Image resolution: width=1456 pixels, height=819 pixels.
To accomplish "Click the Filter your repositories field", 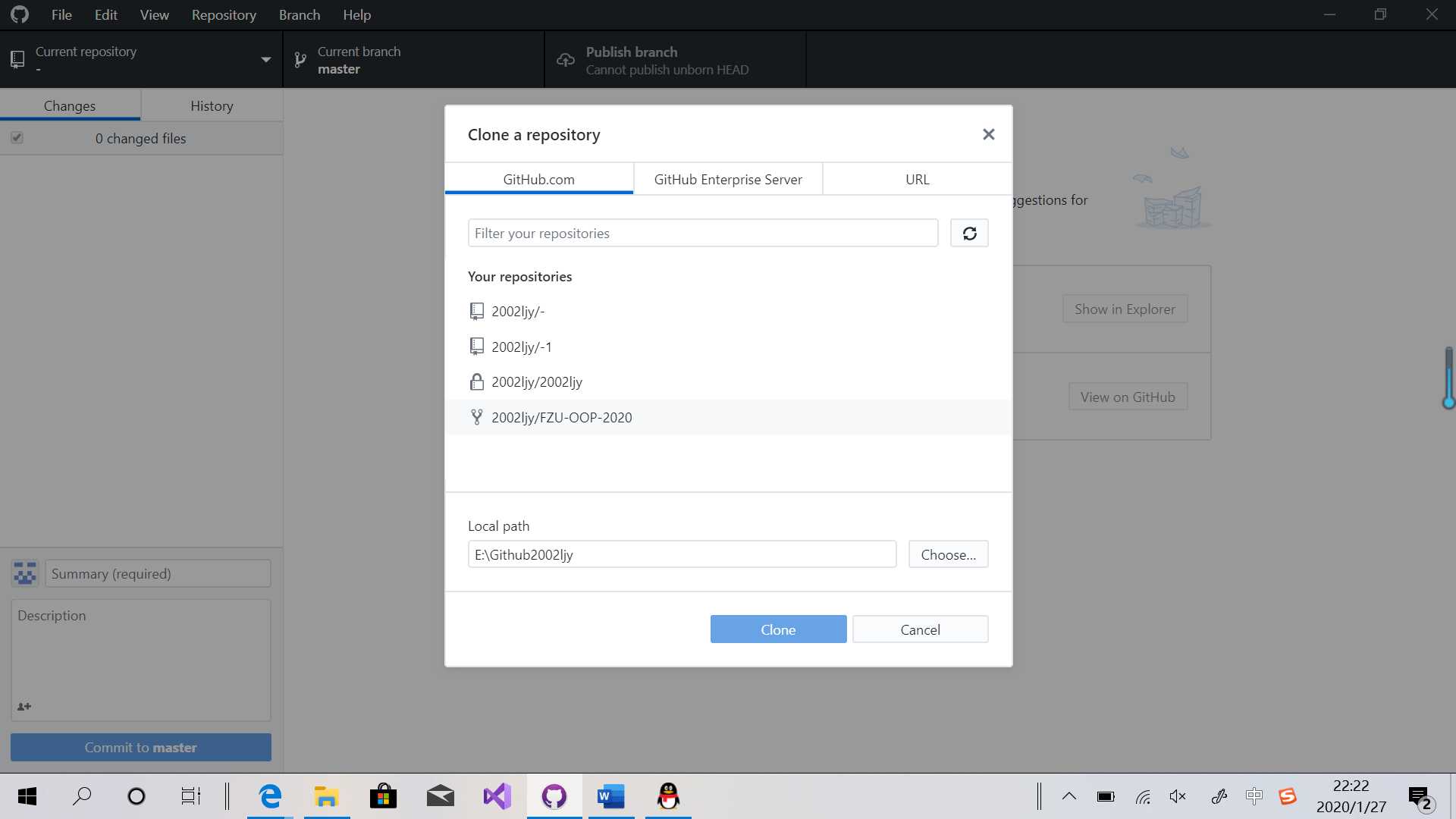I will tap(703, 233).
